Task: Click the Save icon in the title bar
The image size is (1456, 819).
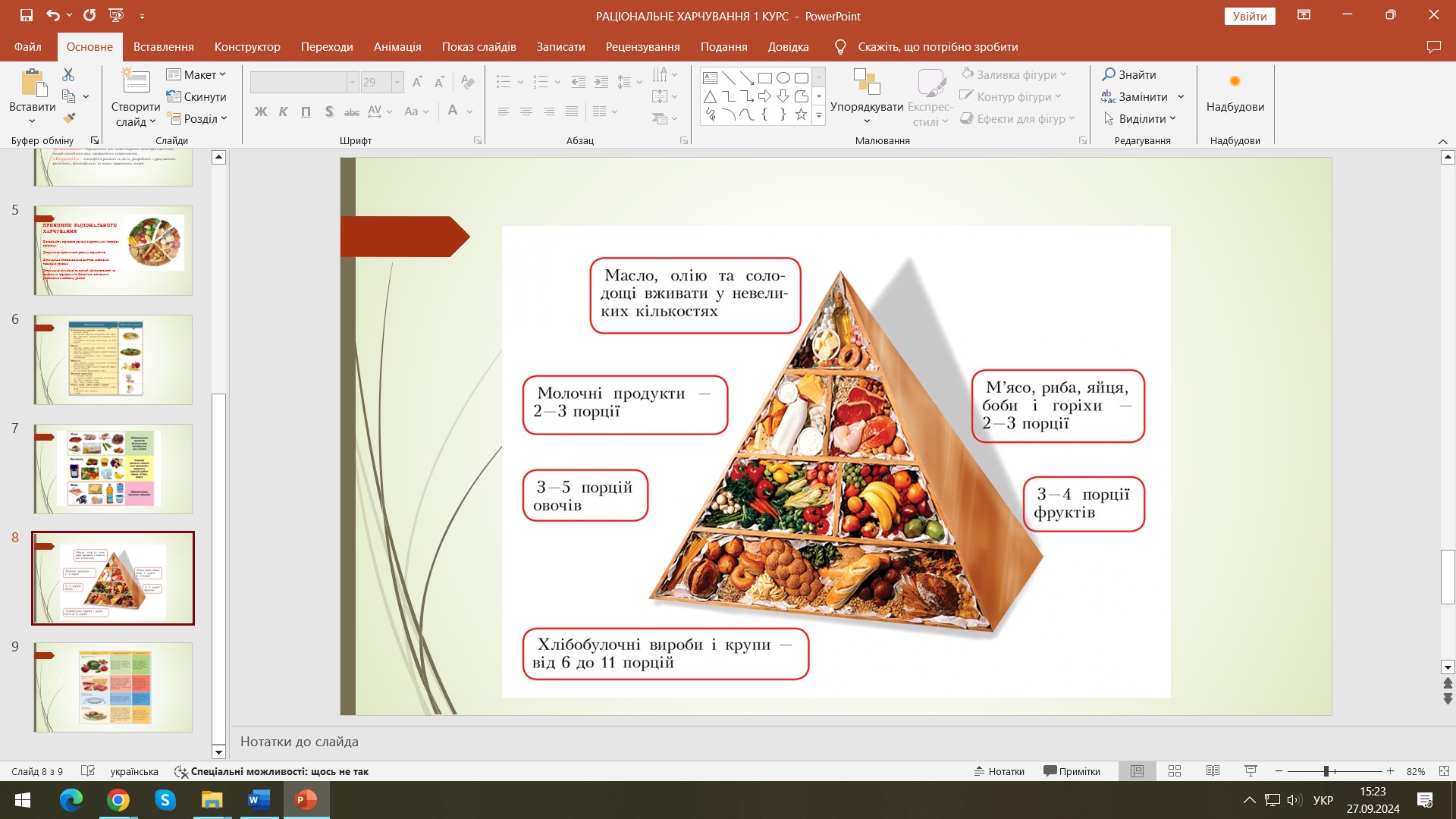Action: 27,15
